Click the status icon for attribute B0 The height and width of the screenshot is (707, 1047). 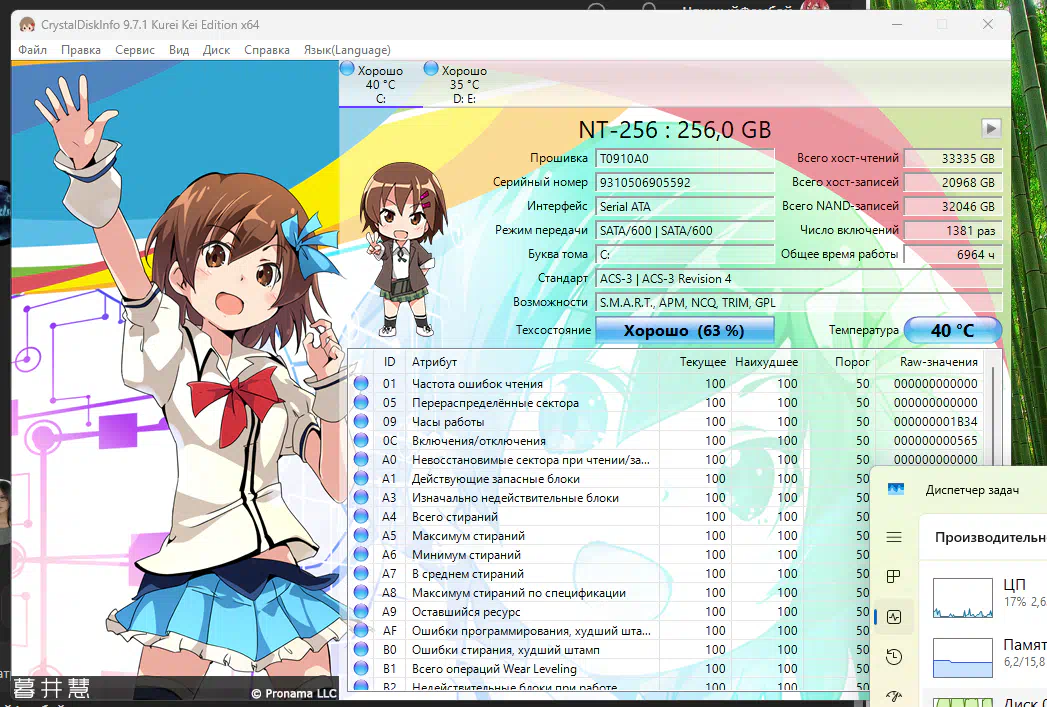[361, 650]
